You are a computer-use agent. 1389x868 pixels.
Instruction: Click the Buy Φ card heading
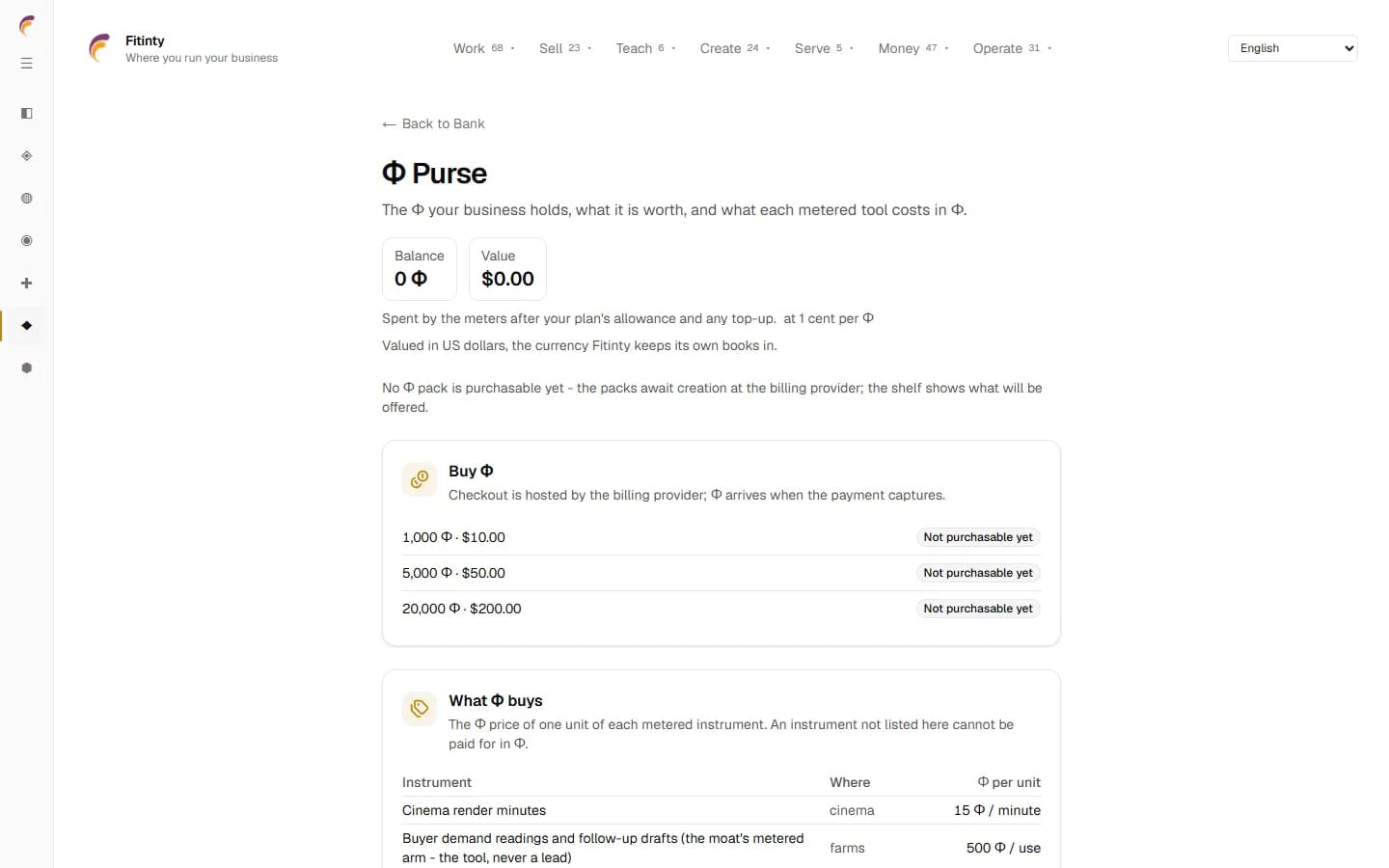471,471
